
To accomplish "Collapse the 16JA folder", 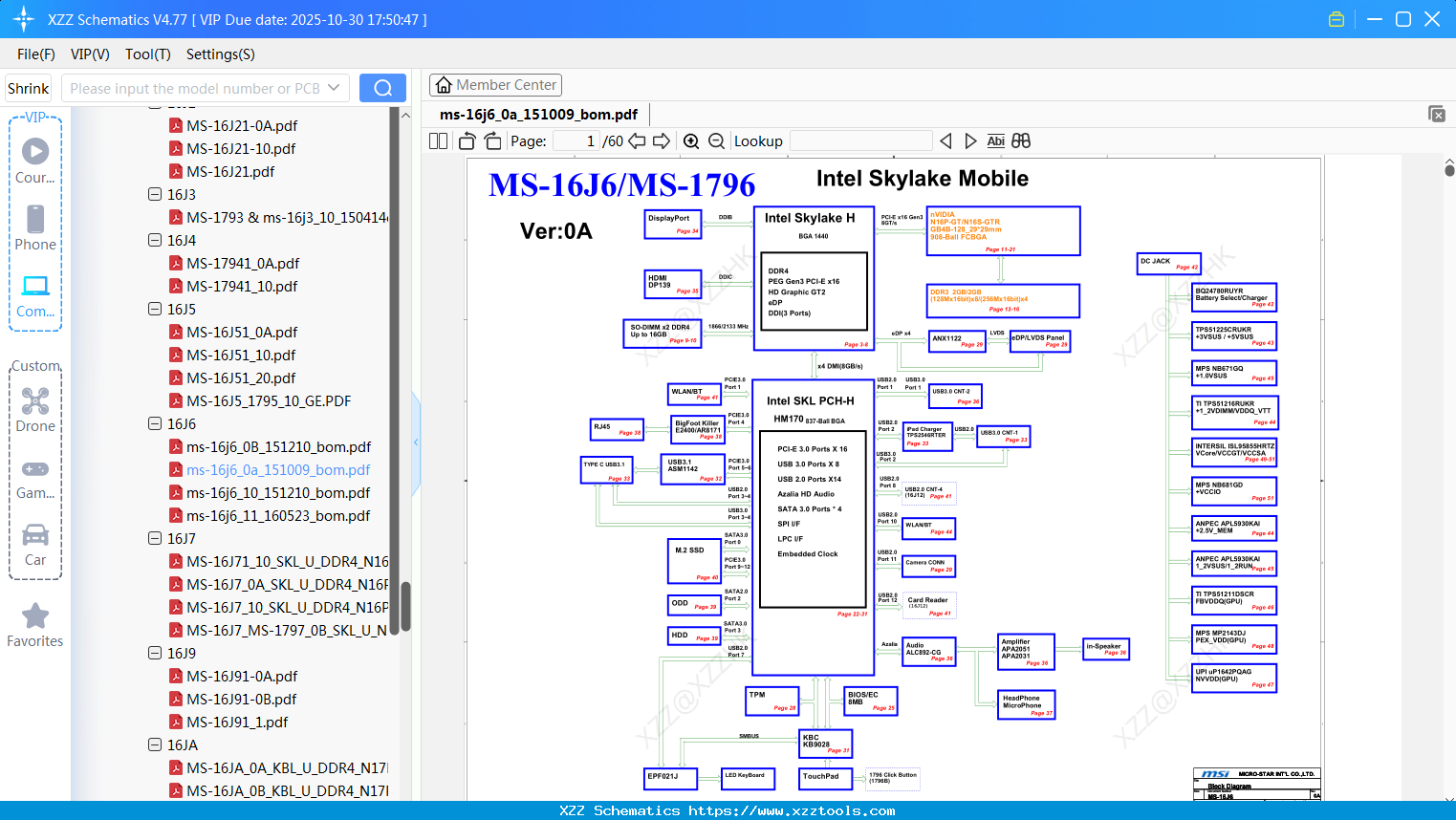I will click(x=155, y=744).
